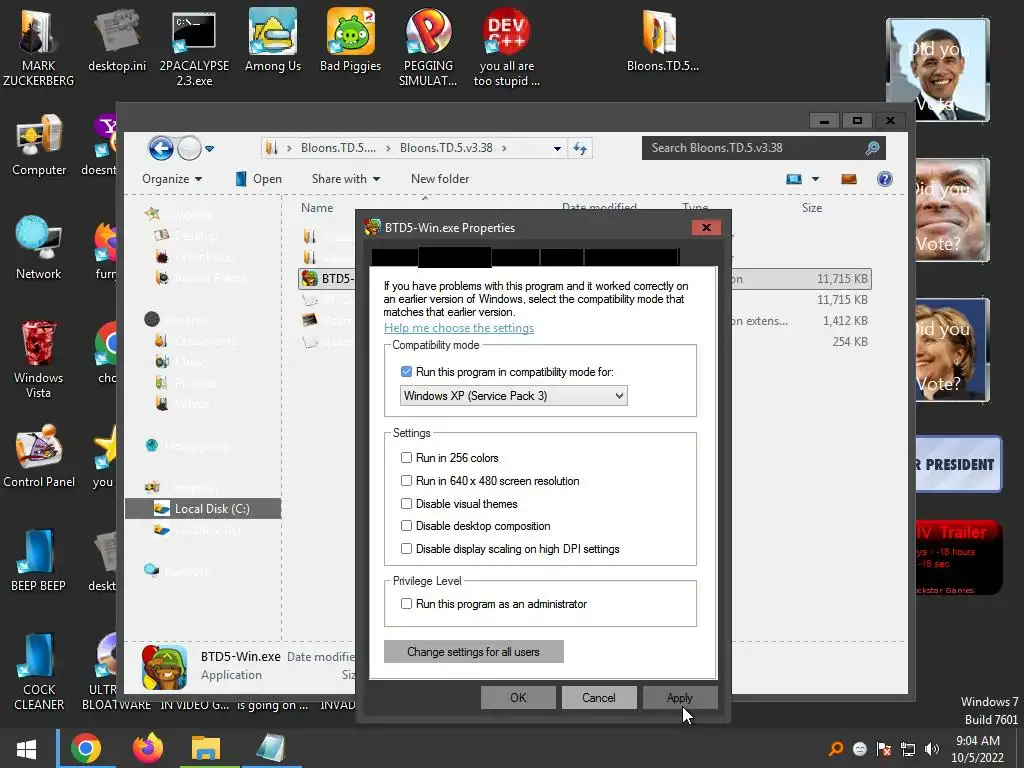Check Run this program as an administrator
This screenshot has width=1024, height=768.
[x=406, y=603]
